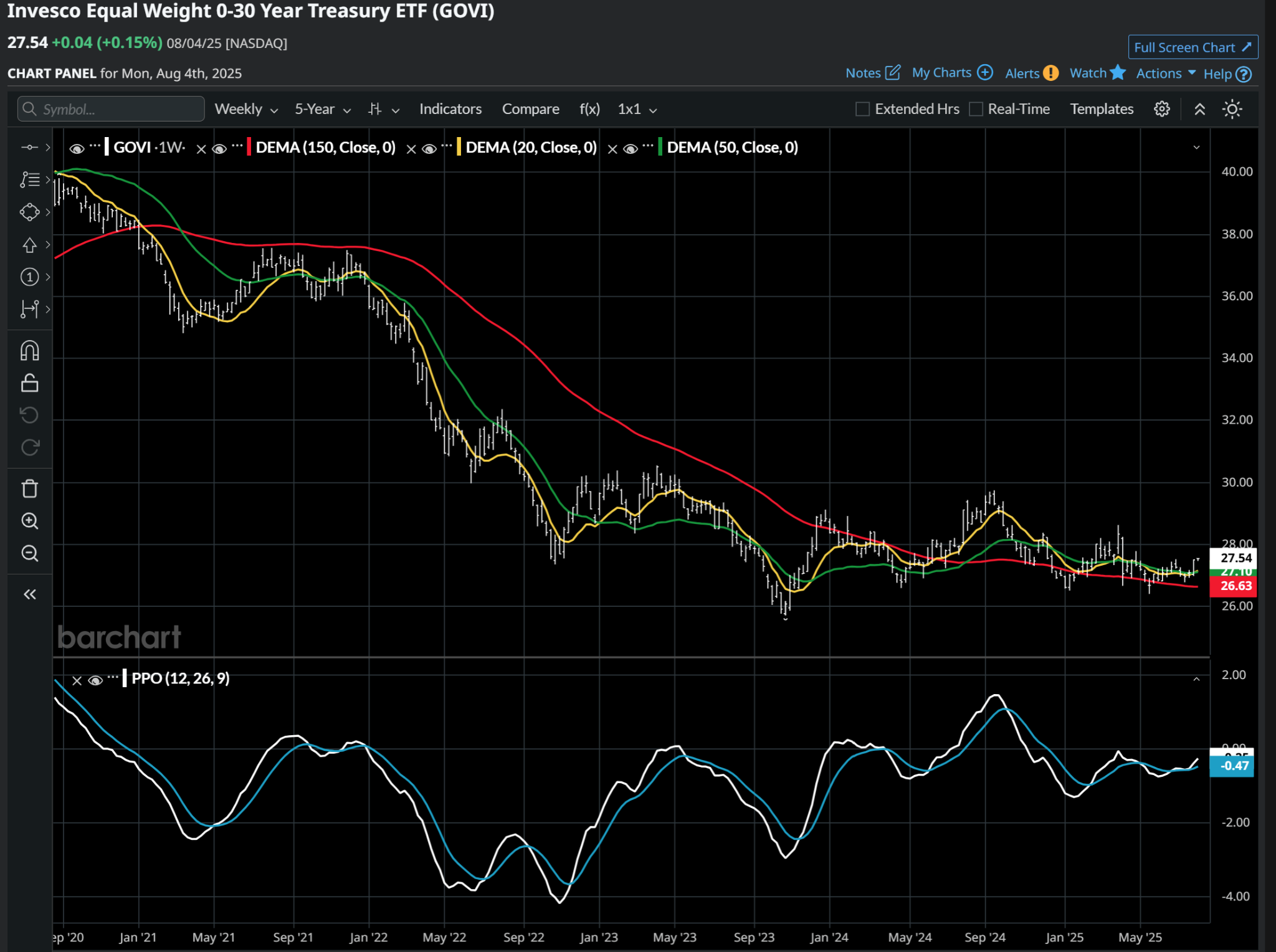Select the arrow marker tool
Screen dimensions: 1276x952
point(29,245)
